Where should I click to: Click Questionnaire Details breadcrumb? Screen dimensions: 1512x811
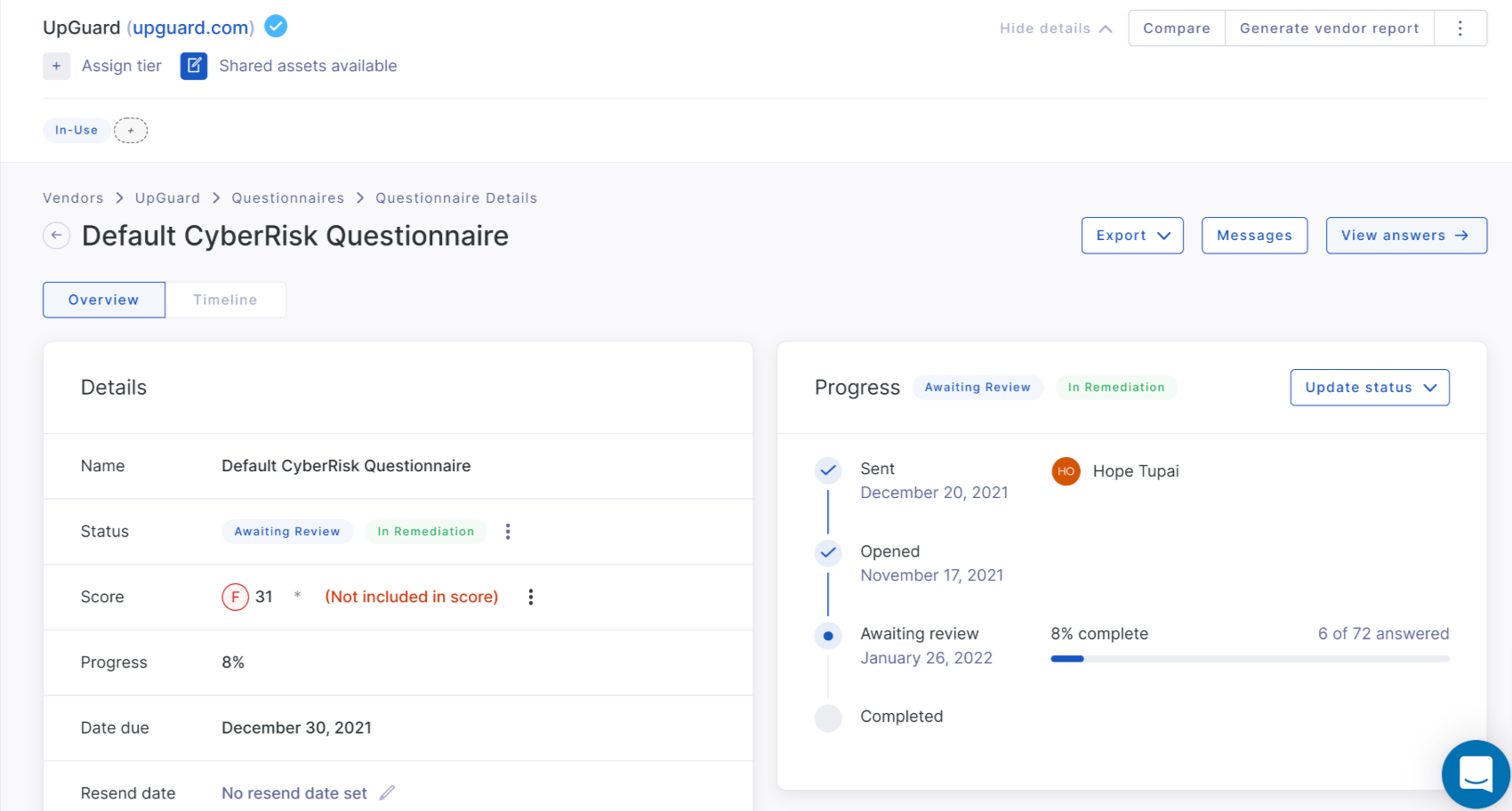456,198
